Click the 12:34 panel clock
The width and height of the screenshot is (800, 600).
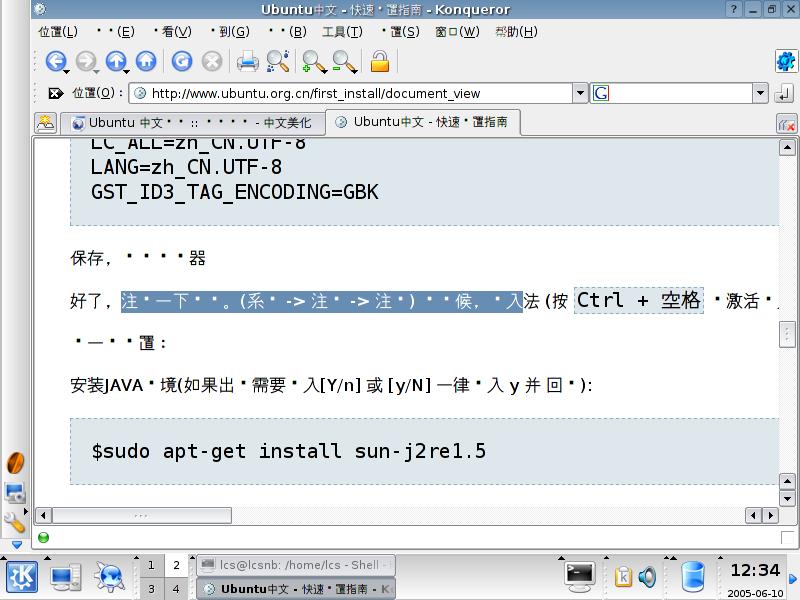pyautogui.click(x=755, y=570)
